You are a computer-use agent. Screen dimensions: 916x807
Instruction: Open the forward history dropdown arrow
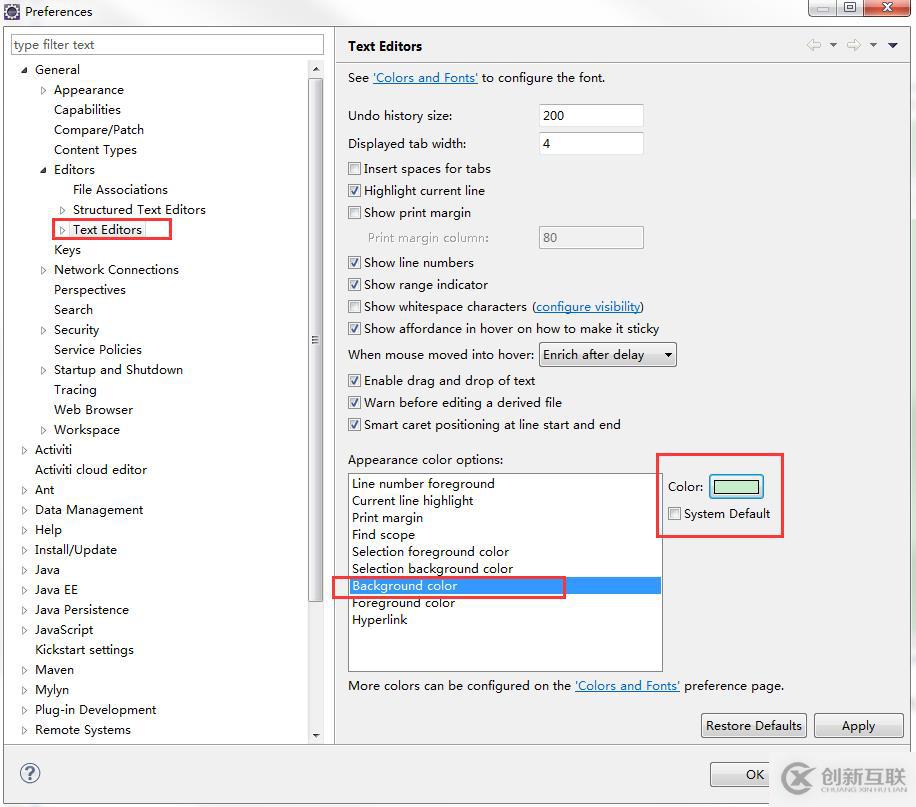coord(873,45)
